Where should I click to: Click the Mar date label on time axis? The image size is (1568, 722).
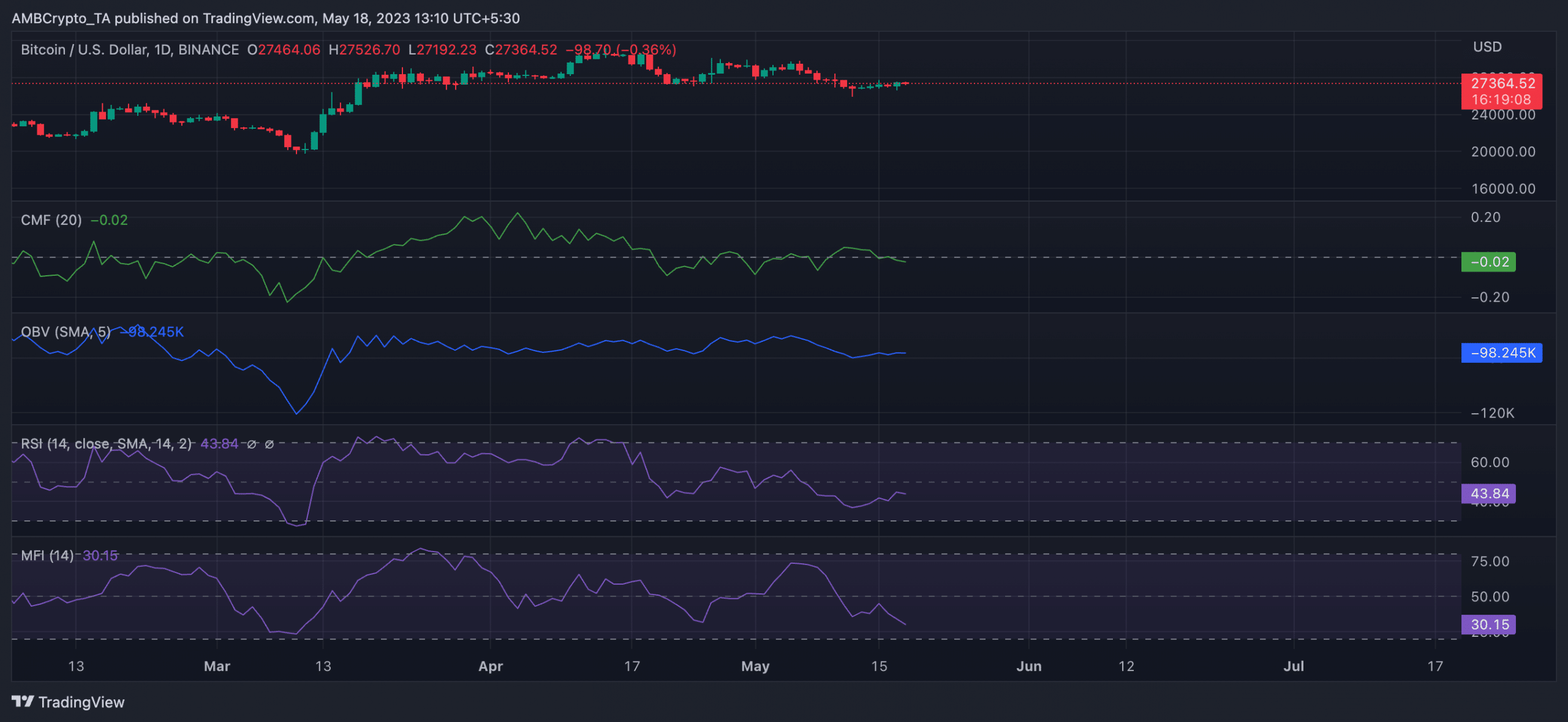click(217, 666)
